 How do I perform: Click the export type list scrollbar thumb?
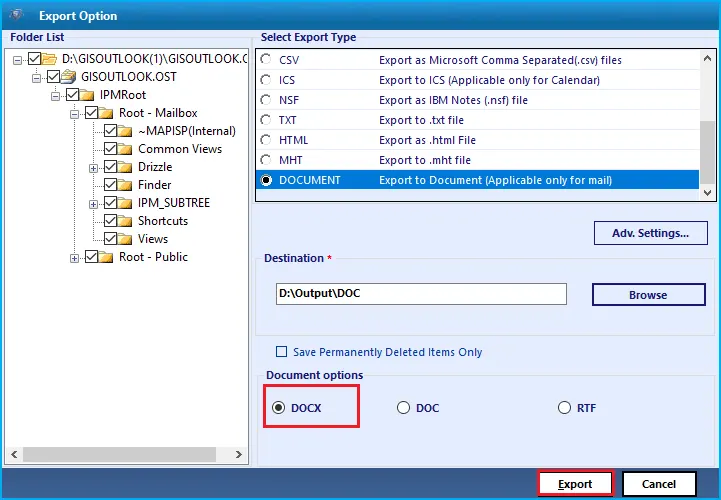pos(707,152)
